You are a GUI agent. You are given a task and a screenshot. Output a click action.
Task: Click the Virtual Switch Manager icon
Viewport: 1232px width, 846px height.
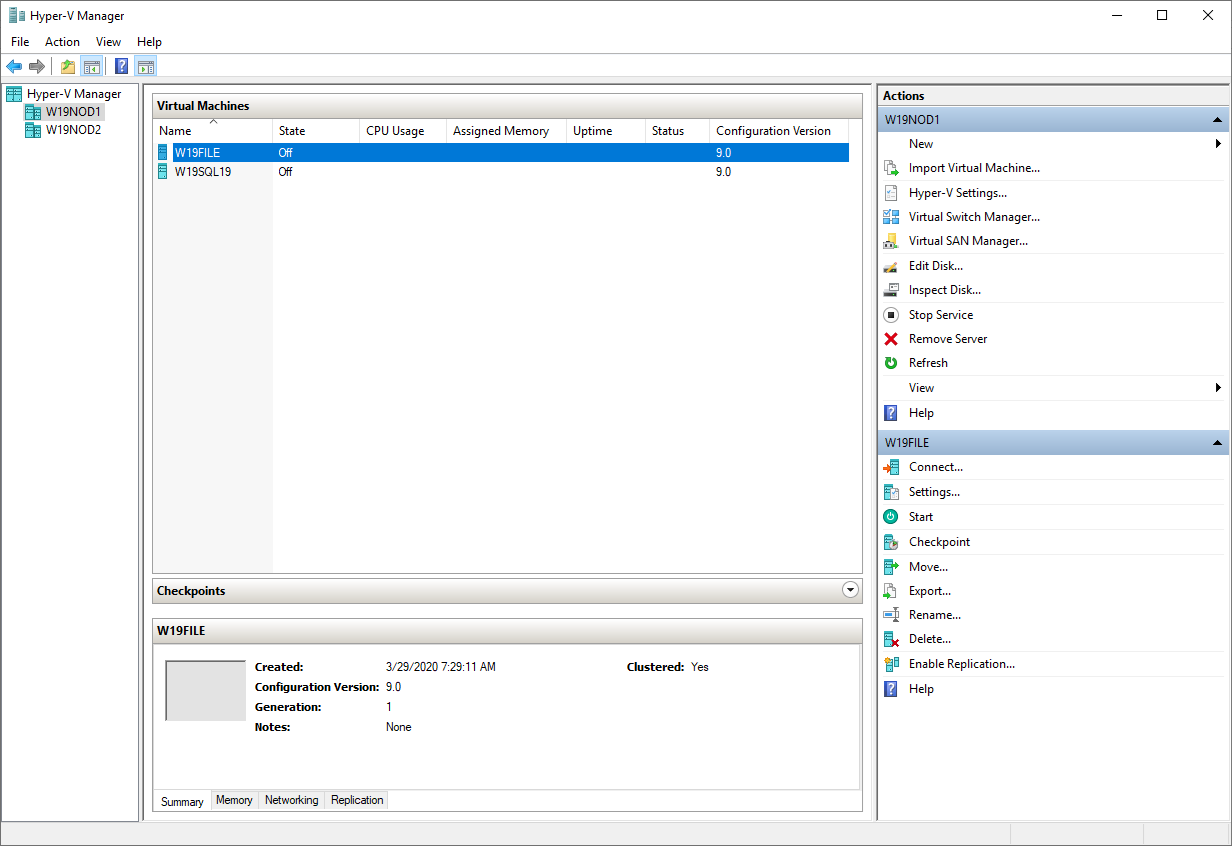(x=891, y=217)
